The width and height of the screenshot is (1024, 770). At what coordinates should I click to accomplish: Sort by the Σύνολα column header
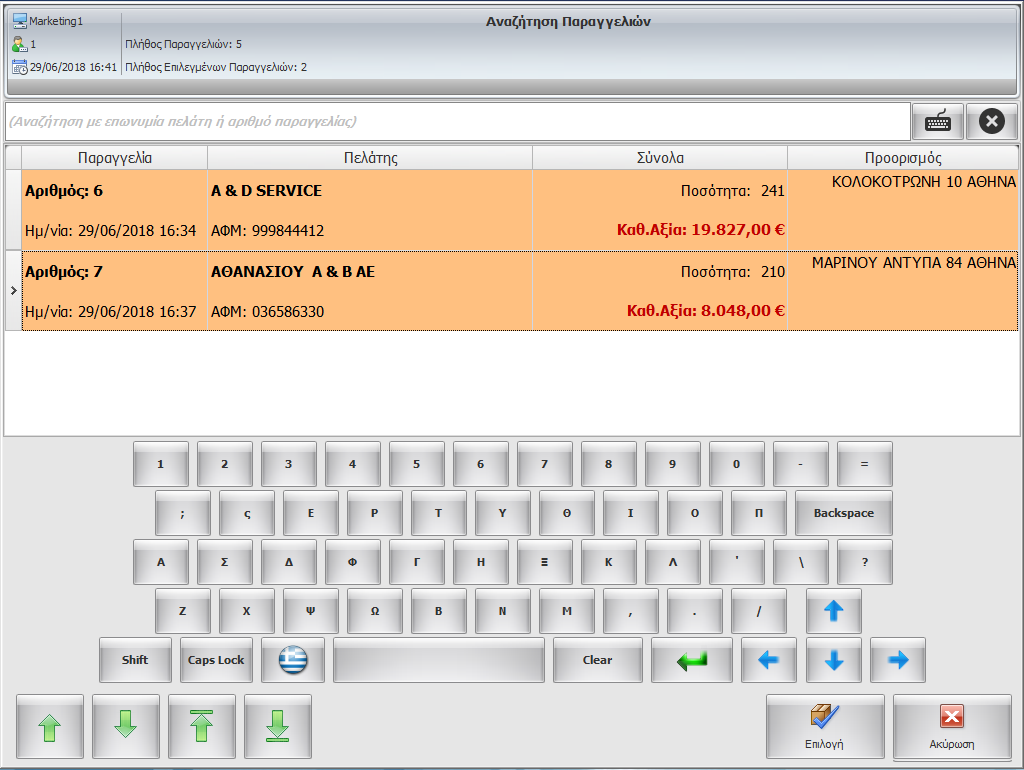click(x=660, y=158)
